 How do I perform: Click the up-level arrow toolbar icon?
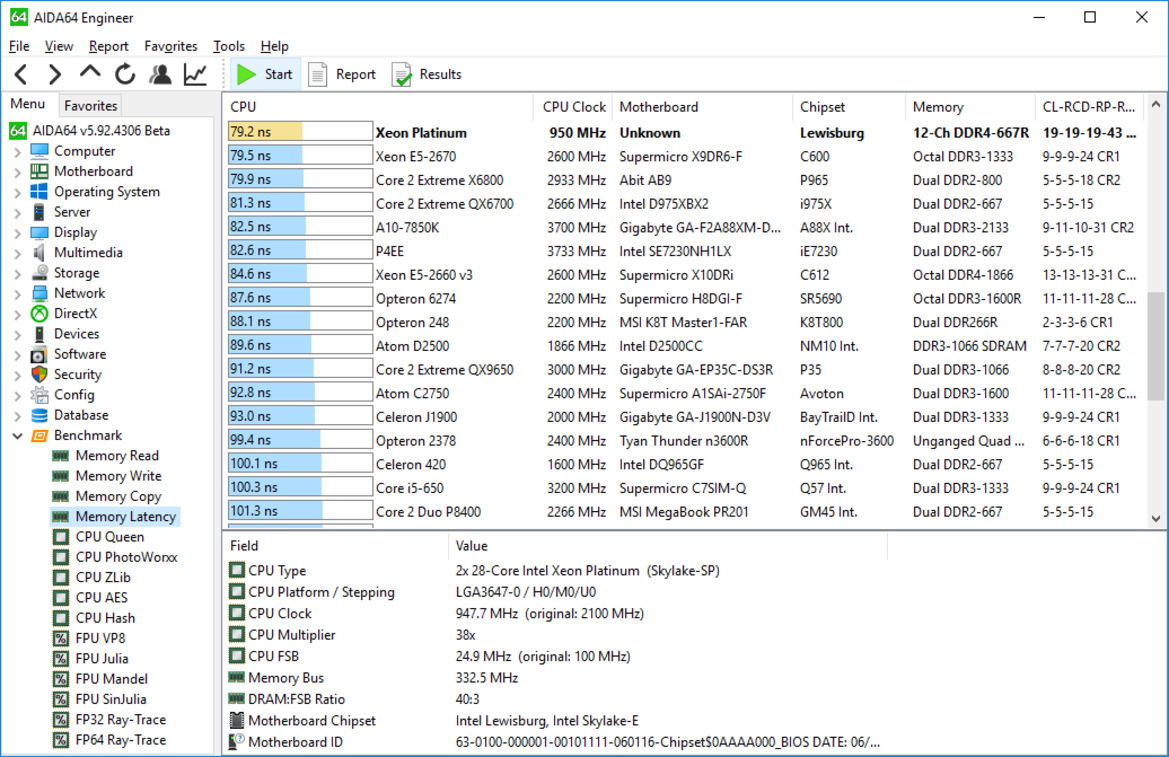pos(90,72)
